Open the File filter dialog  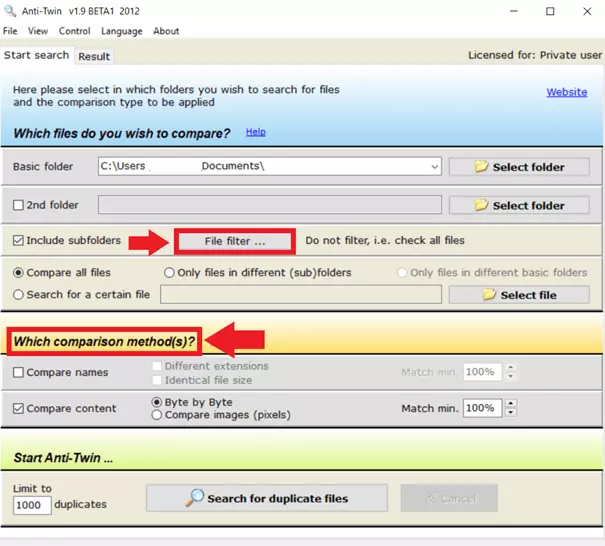click(235, 241)
